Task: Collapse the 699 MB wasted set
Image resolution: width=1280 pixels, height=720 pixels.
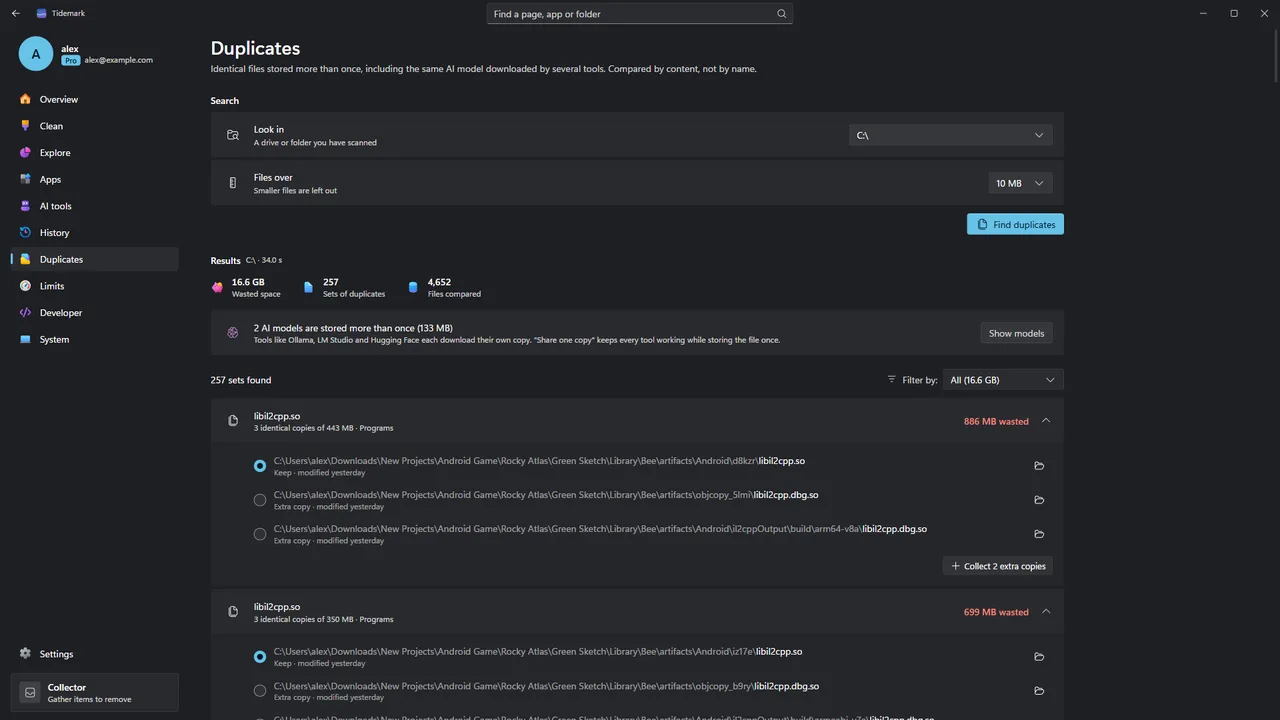Action: (1046, 612)
